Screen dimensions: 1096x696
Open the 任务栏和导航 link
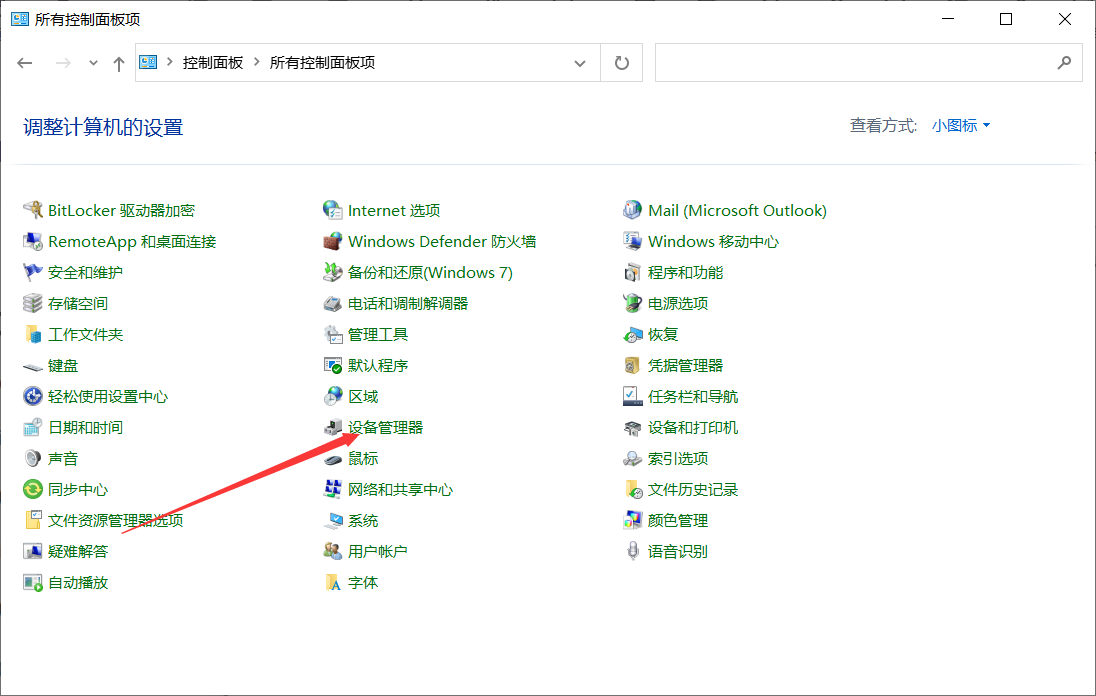click(693, 396)
